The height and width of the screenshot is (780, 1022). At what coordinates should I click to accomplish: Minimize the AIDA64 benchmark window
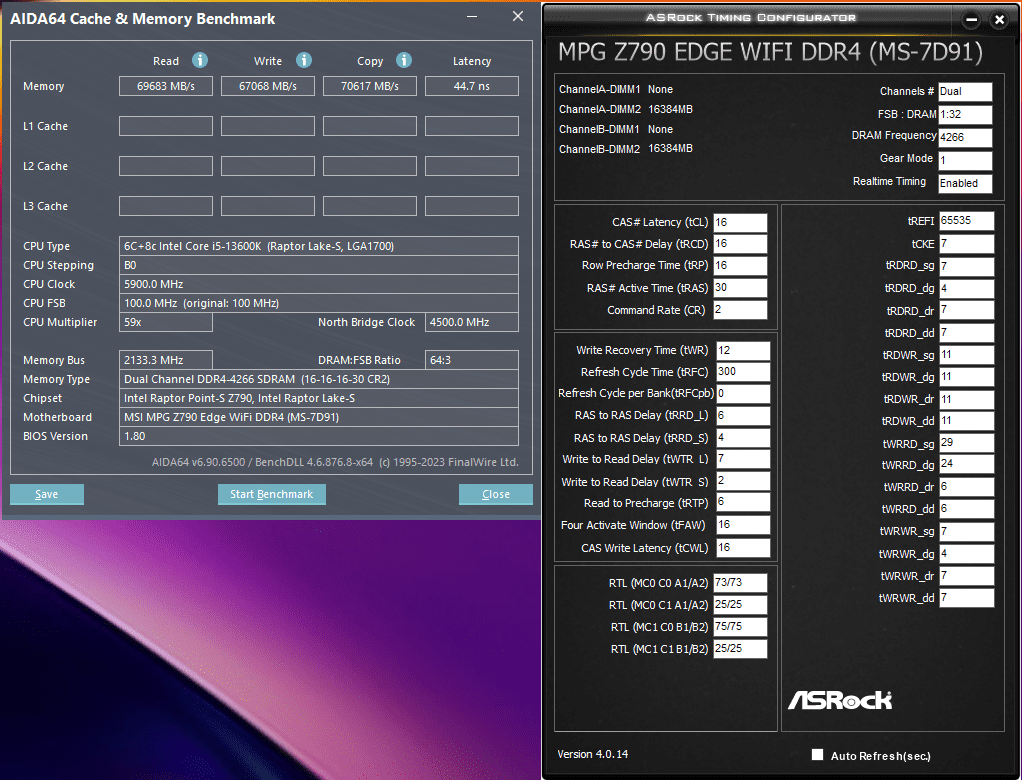click(x=472, y=16)
